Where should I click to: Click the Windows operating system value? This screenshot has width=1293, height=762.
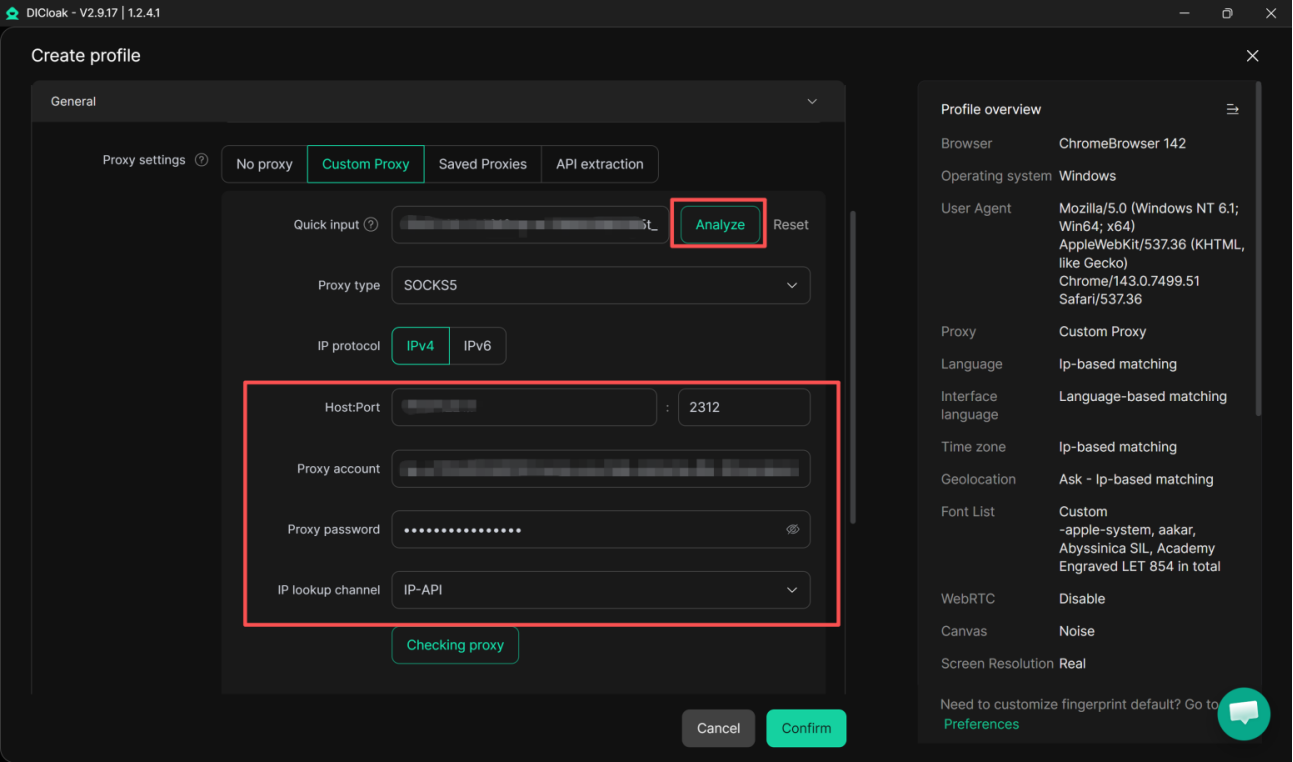click(x=1087, y=176)
